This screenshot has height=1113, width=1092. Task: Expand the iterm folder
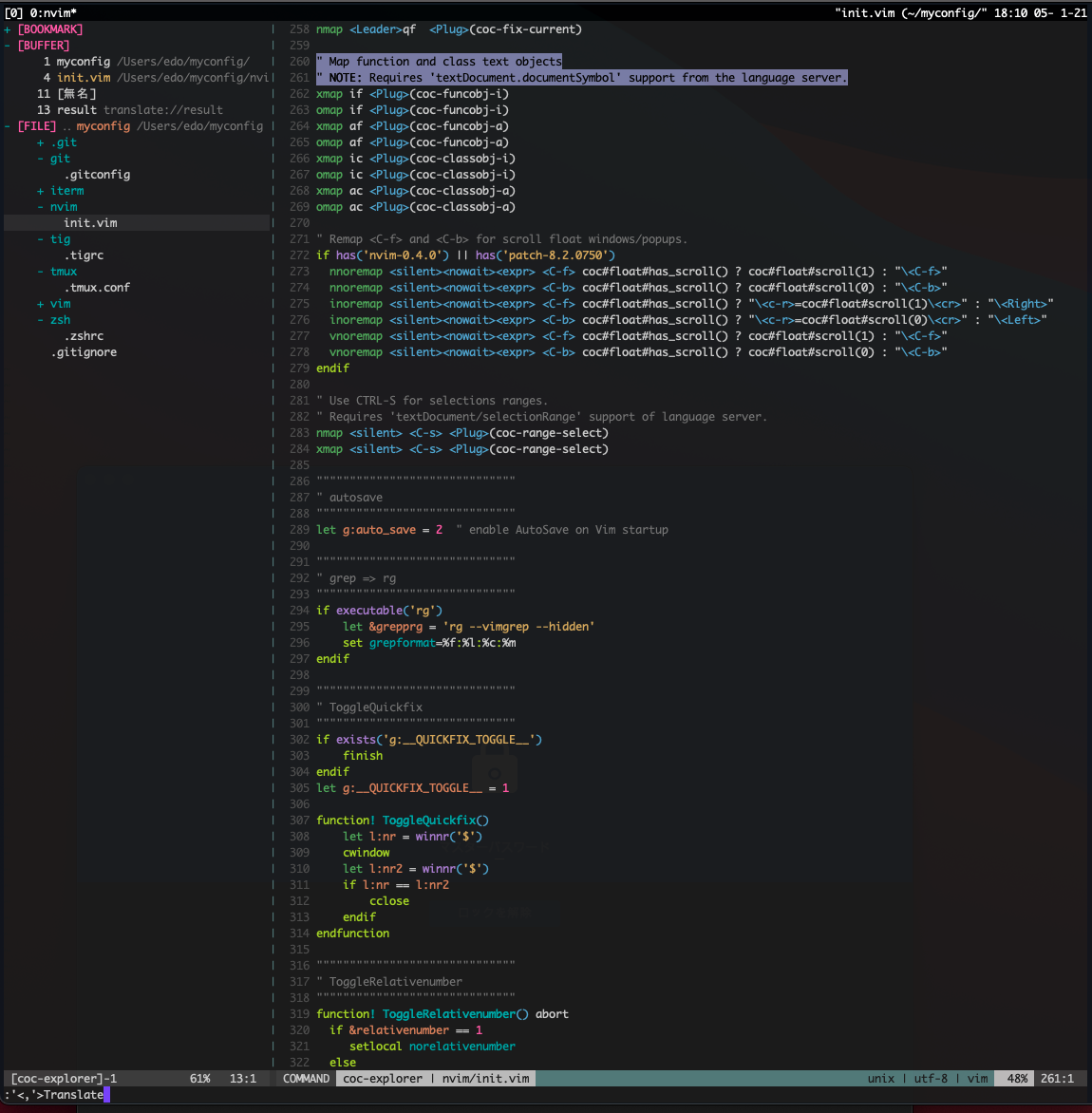pyautogui.click(x=41, y=191)
